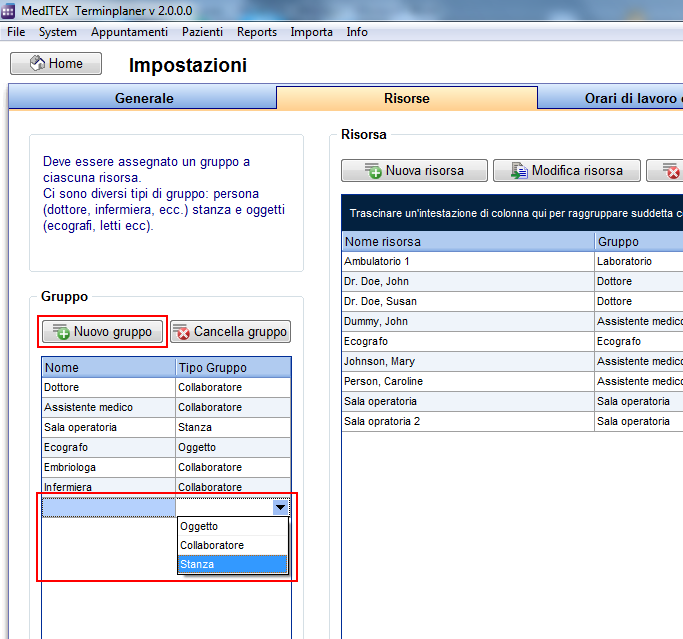Select the Assistente medico group row
Viewport: 683px width, 639px height.
[166, 407]
